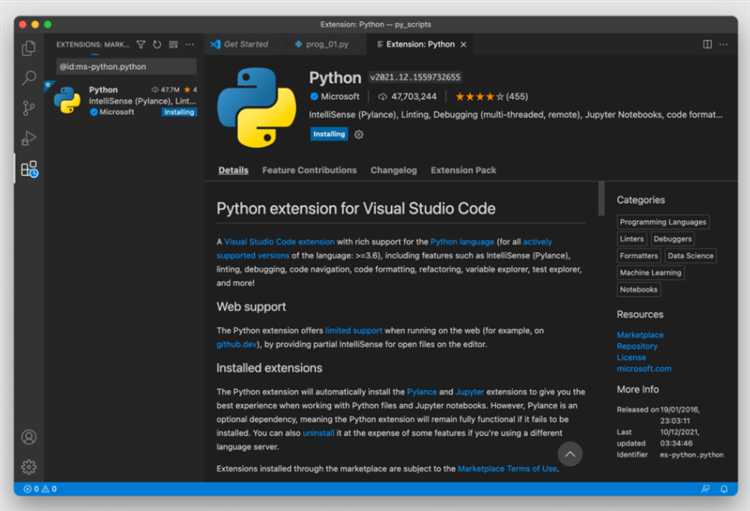Click the Microsoft publisher name
This screenshot has width=750, height=511.
340,97
